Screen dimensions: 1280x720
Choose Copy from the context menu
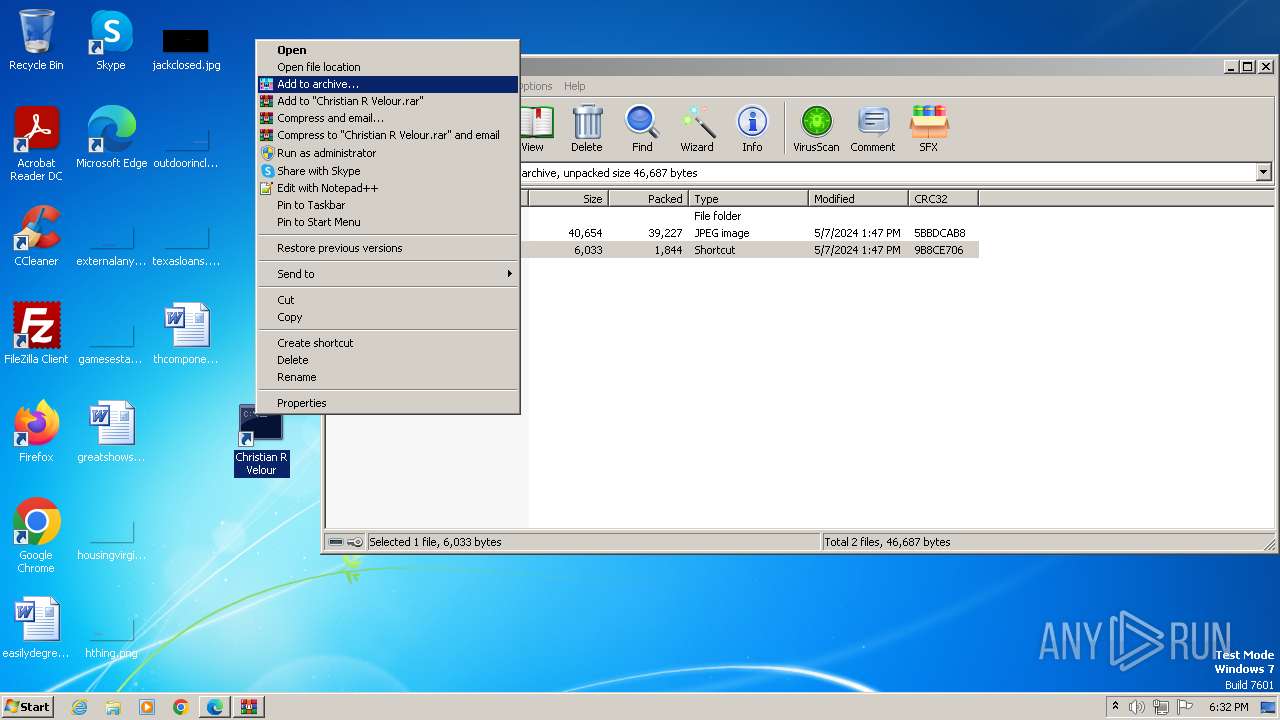pyautogui.click(x=387, y=317)
